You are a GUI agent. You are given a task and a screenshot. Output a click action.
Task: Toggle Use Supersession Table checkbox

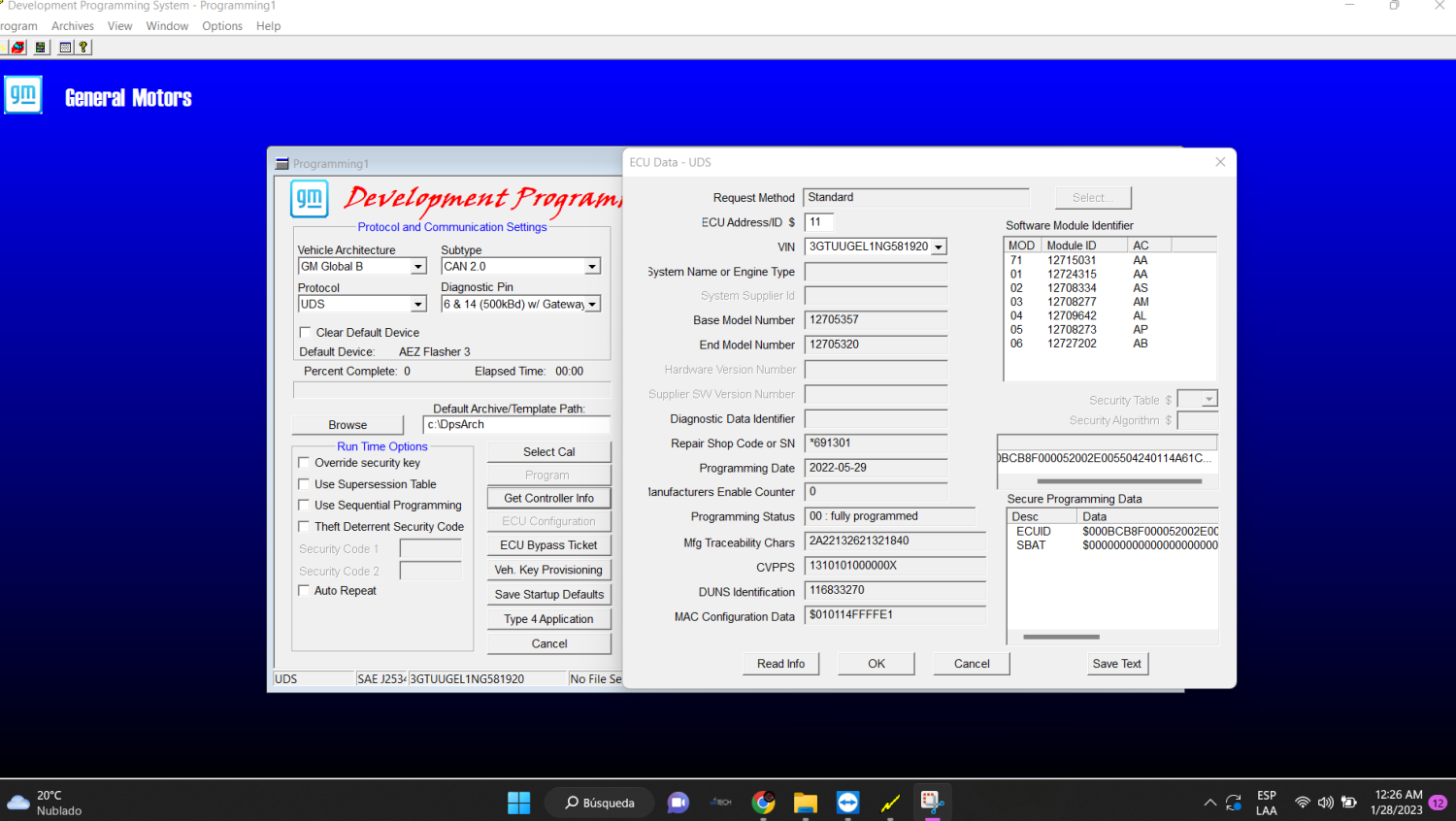tap(304, 484)
